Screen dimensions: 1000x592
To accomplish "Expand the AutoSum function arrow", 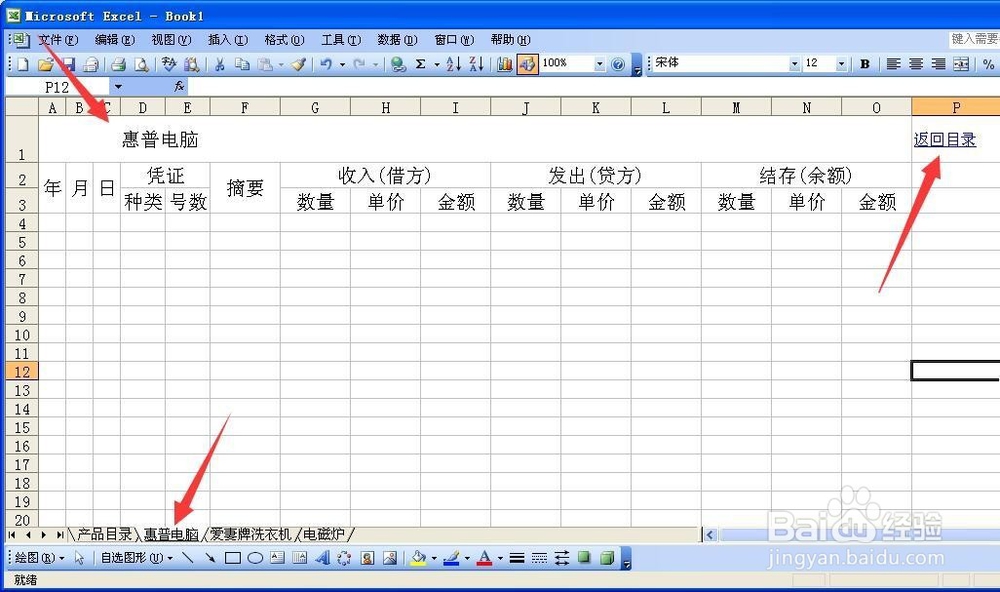I will [x=437, y=64].
